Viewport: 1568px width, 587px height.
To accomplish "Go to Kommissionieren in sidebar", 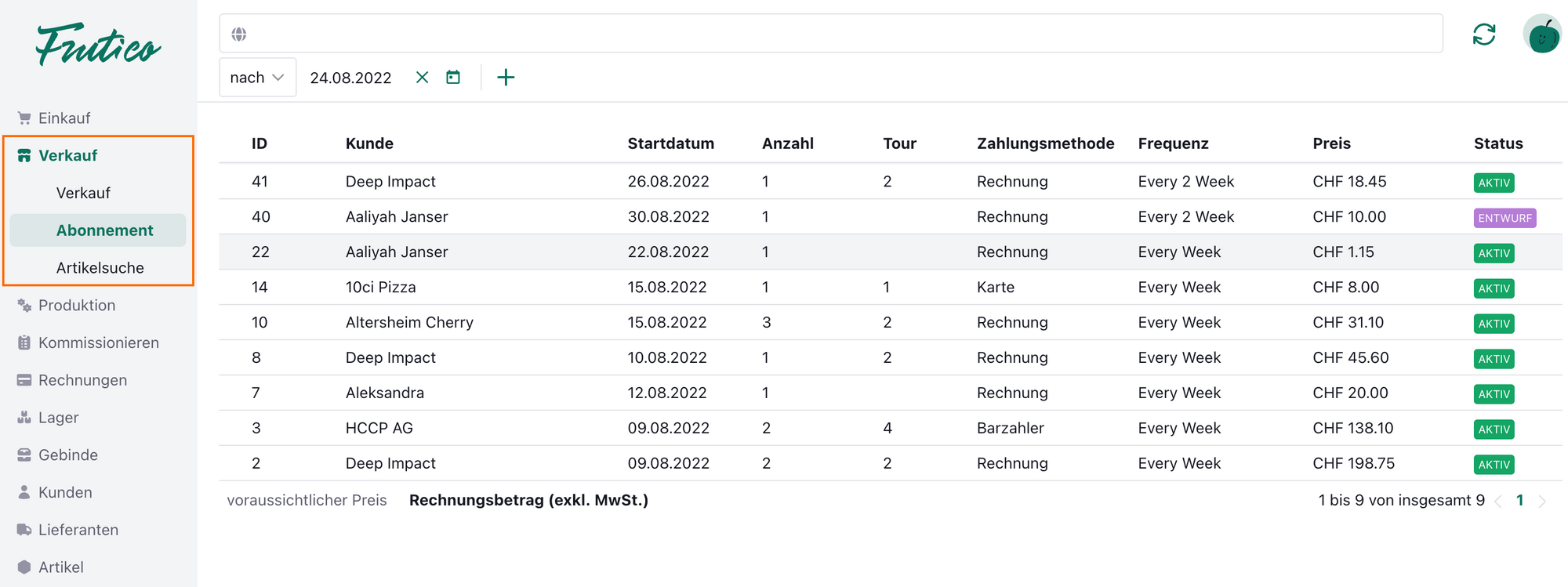I will click(99, 342).
